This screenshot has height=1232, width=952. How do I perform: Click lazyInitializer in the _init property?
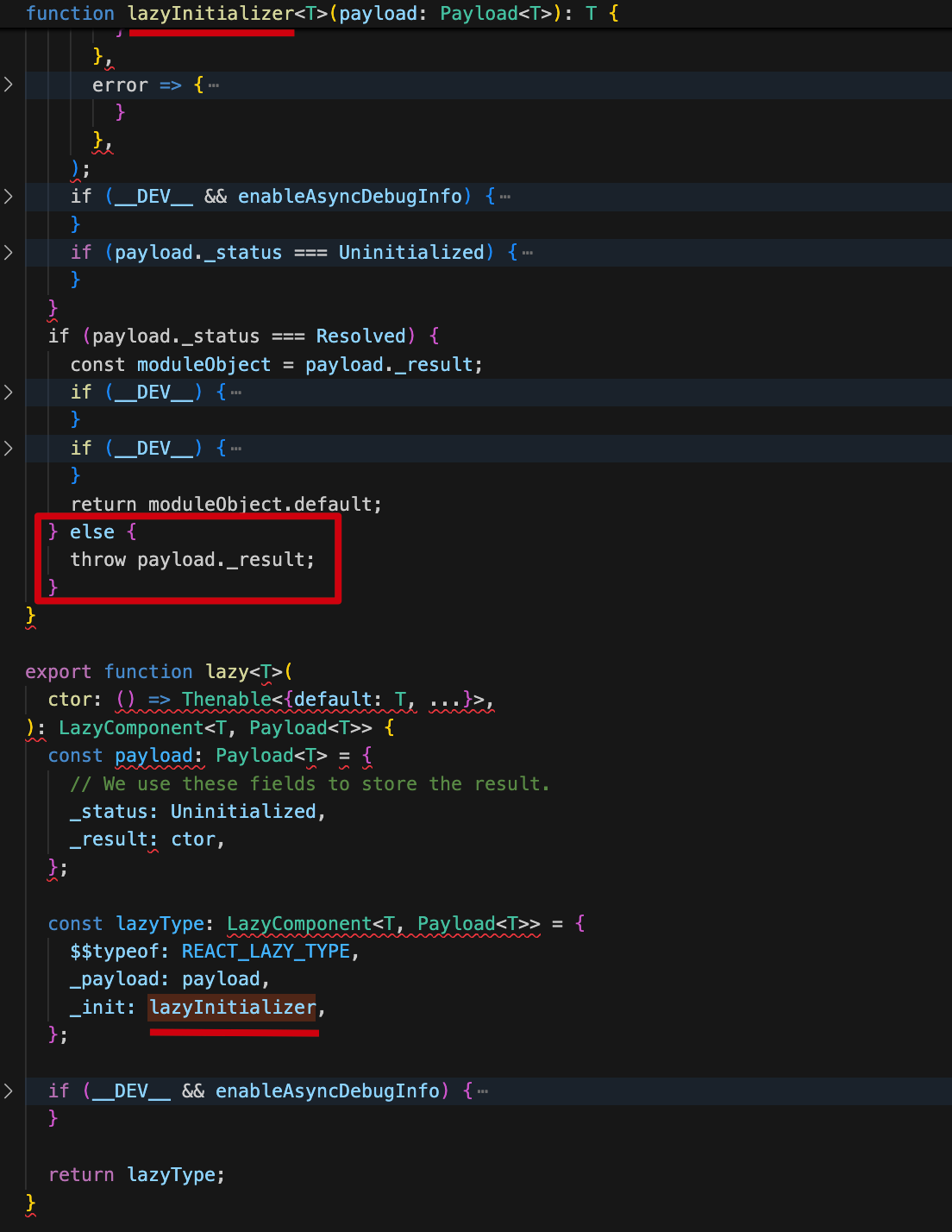coord(233,1007)
